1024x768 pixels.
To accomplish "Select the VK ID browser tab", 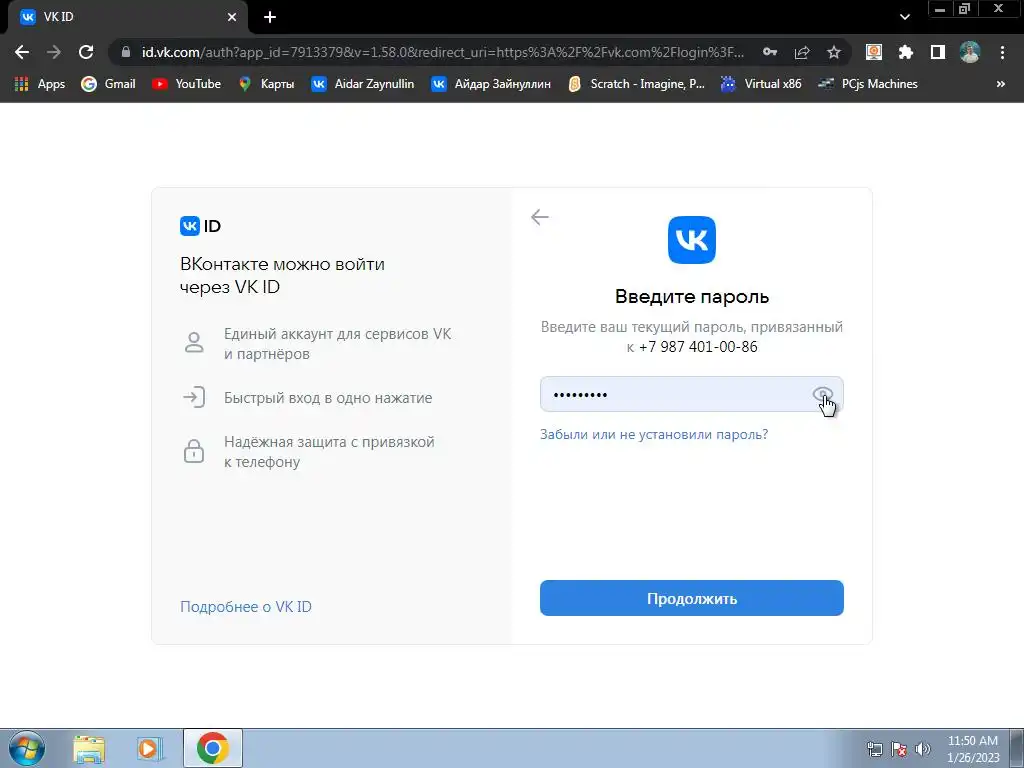I will (127, 17).
